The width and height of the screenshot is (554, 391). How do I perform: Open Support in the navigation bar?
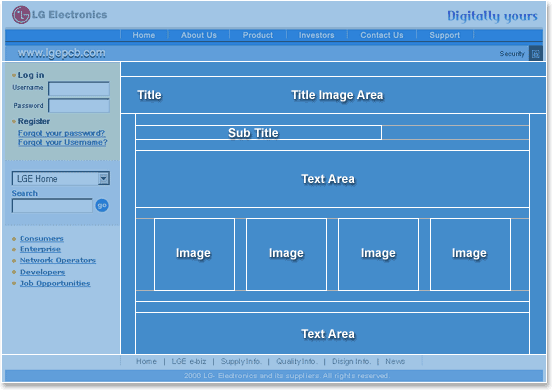pyautogui.click(x=445, y=35)
